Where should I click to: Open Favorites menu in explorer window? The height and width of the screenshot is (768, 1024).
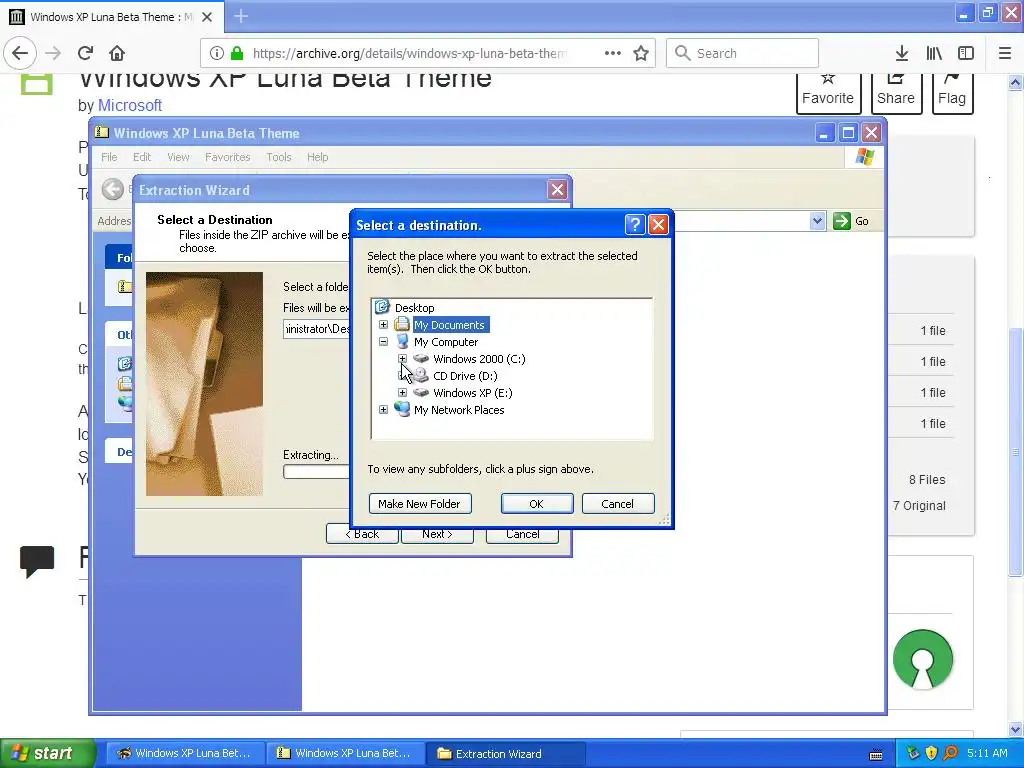[227, 157]
